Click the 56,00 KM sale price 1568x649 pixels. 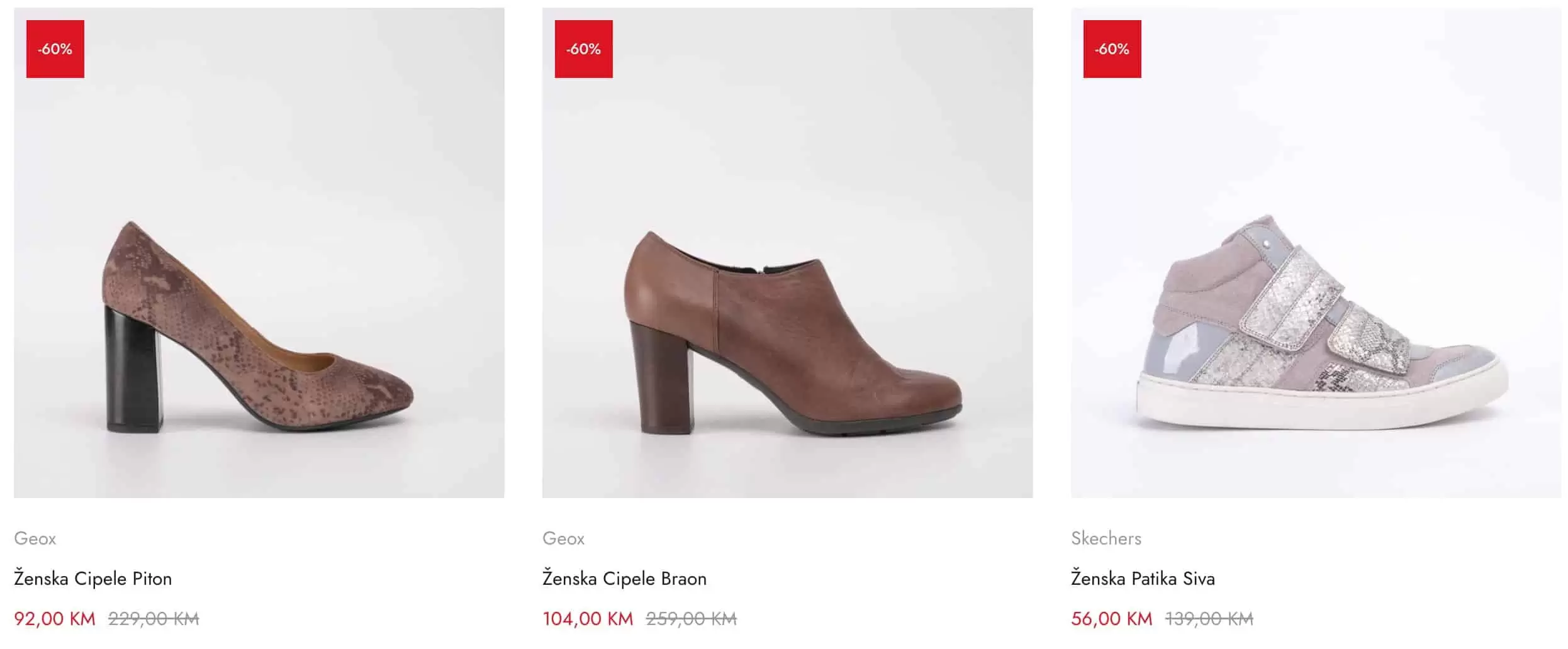(x=1111, y=619)
